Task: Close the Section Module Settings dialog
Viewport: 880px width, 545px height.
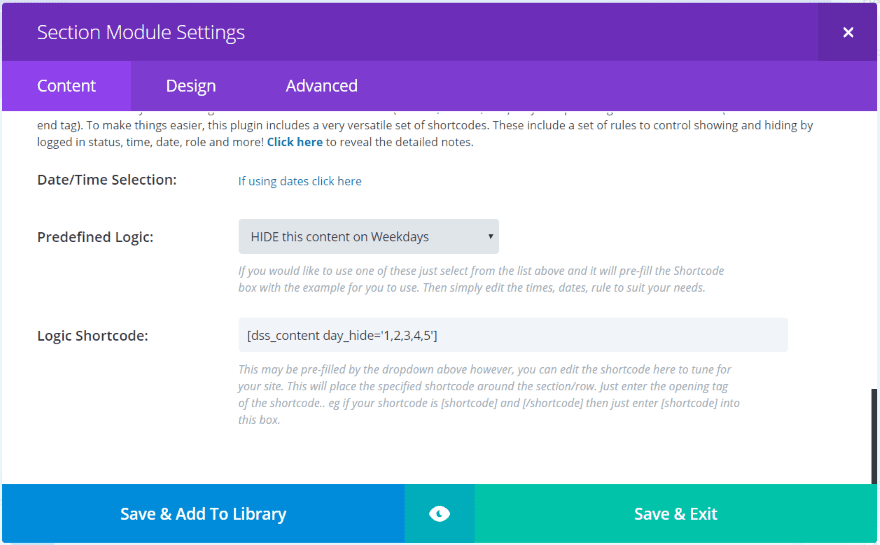Action: tap(848, 32)
